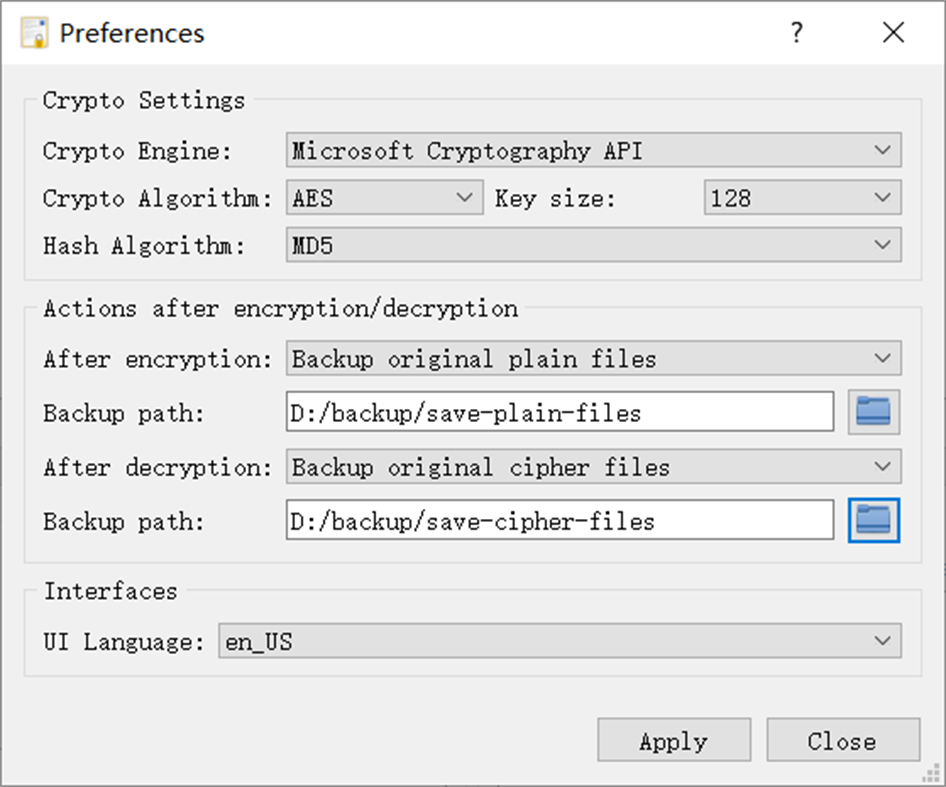946x787 pixels.
Task: Expand the UI Language en_US dropdown
Action: pyautogui.click(x=559, y=641)
